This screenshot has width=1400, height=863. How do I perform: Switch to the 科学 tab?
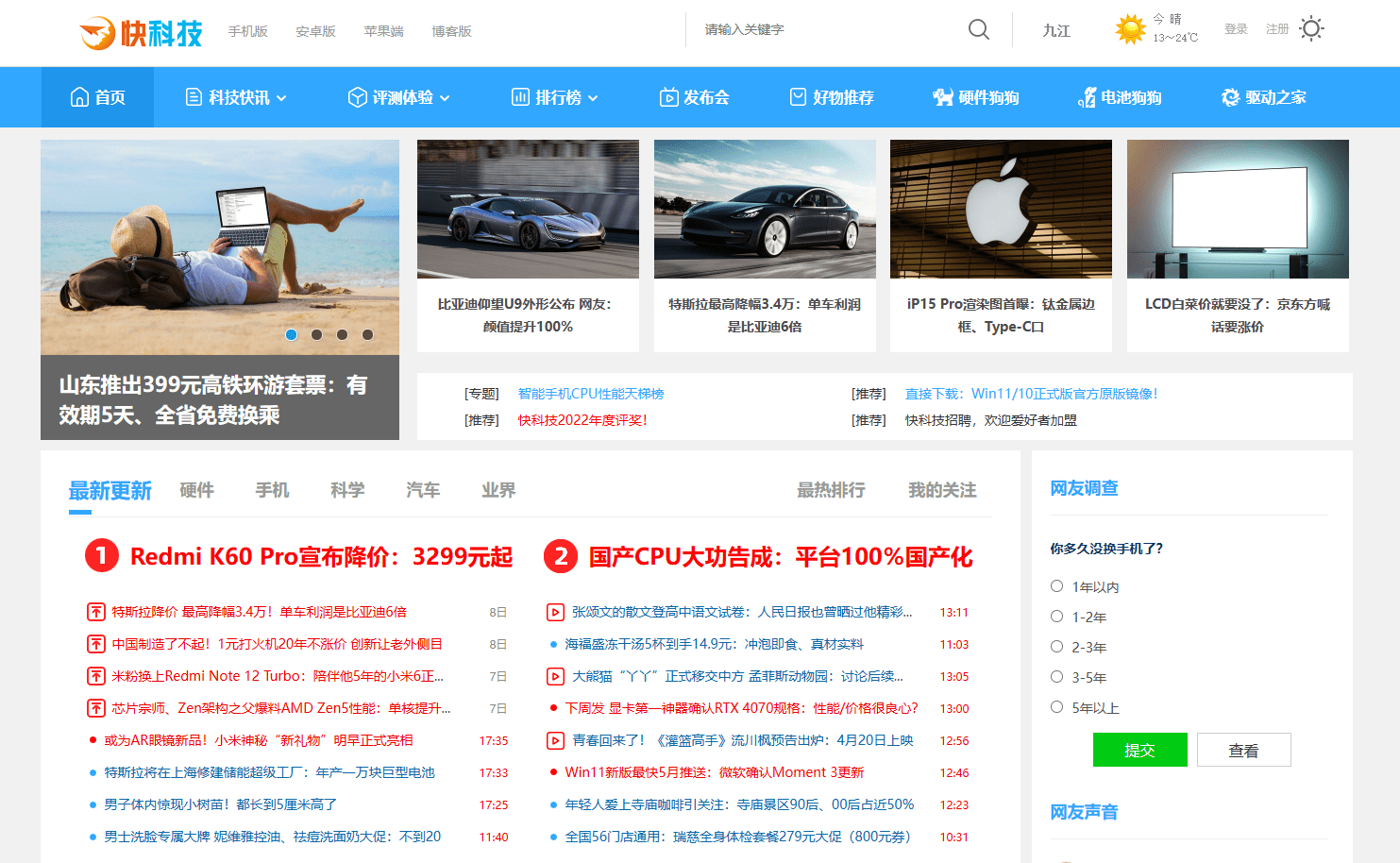348,490
